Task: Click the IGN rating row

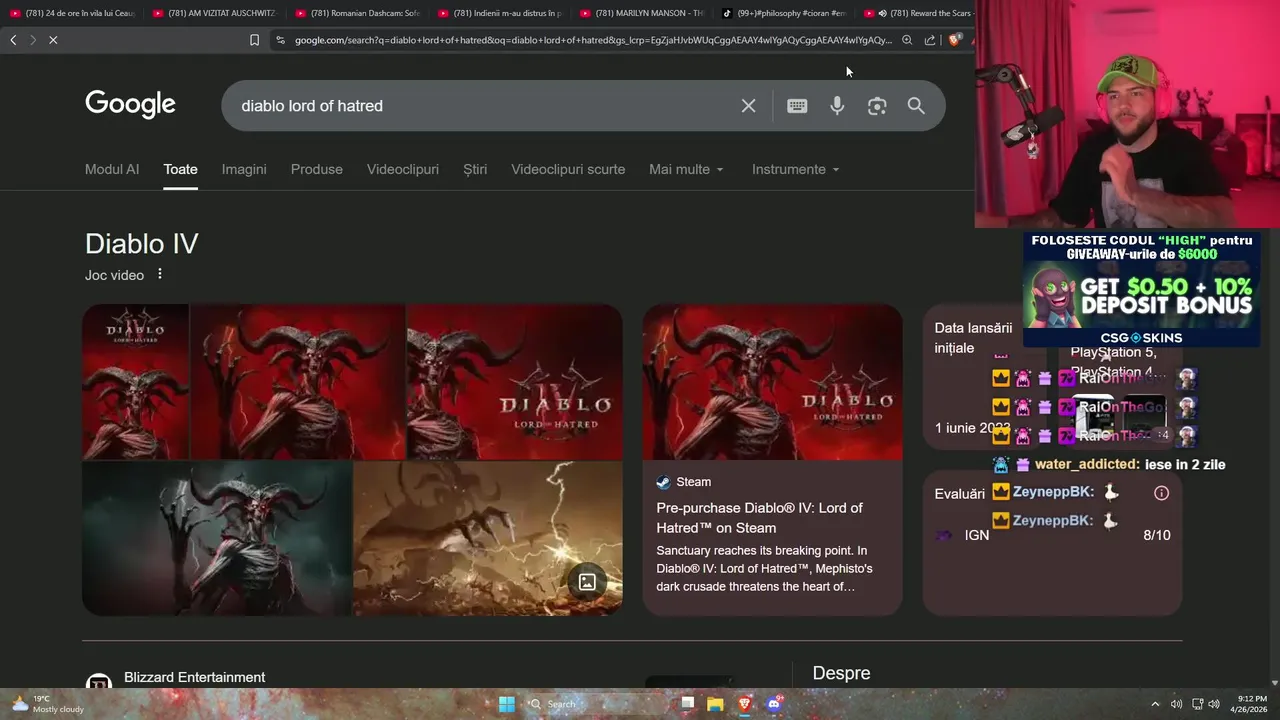Action: click(x=1052, y=535)
